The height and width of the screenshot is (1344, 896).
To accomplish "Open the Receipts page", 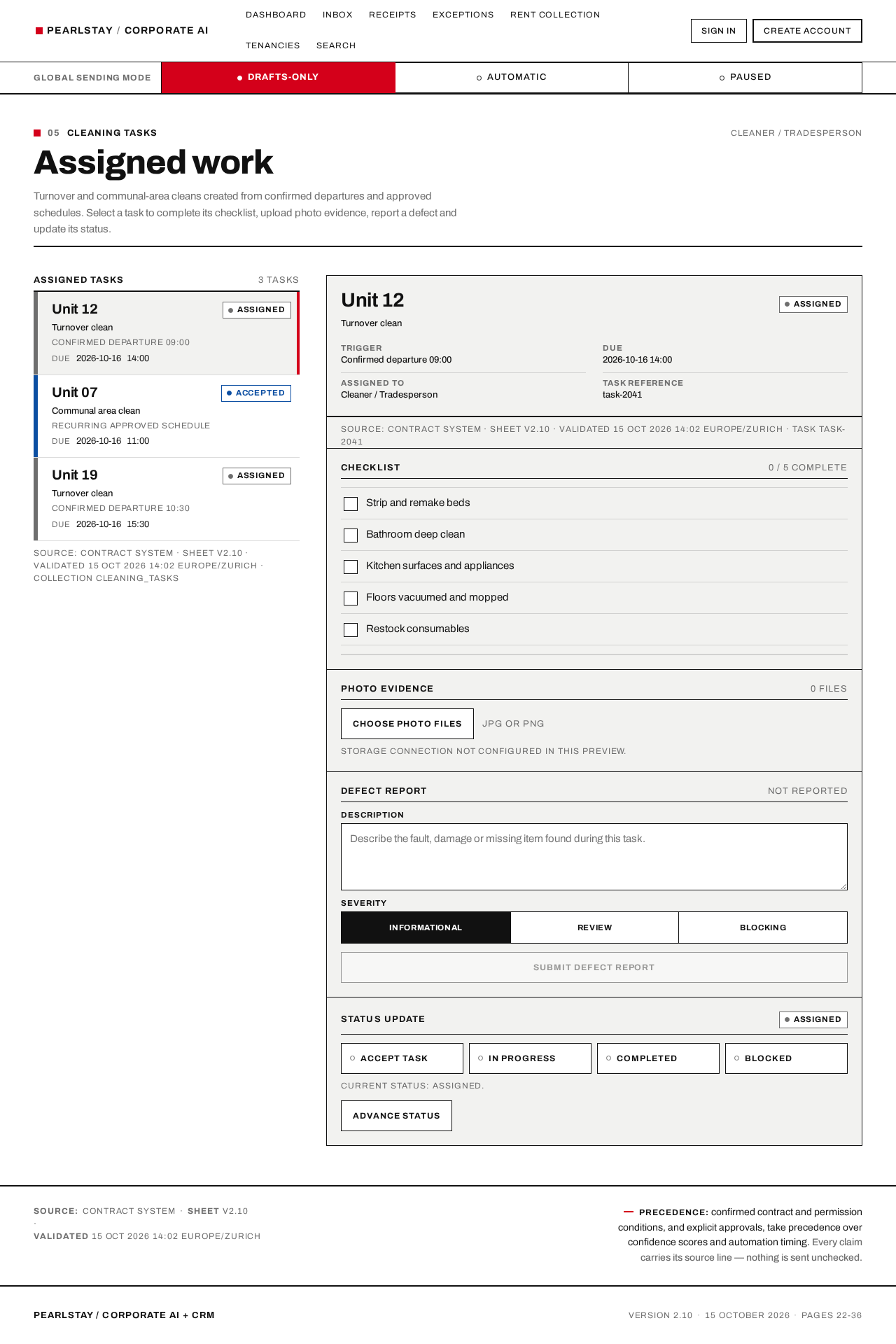I will [x=393, y=15].
